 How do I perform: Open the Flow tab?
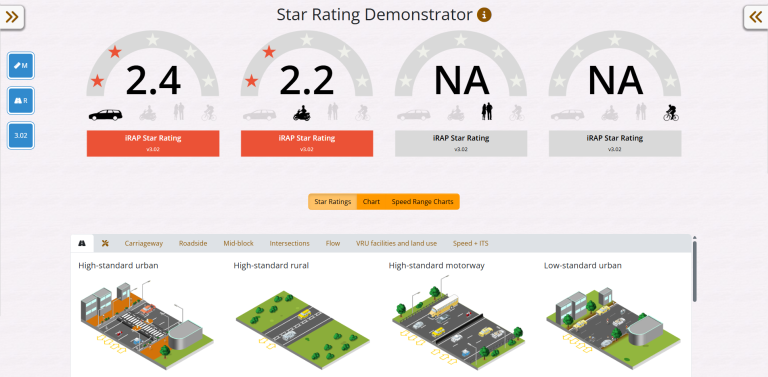point(333,243)
